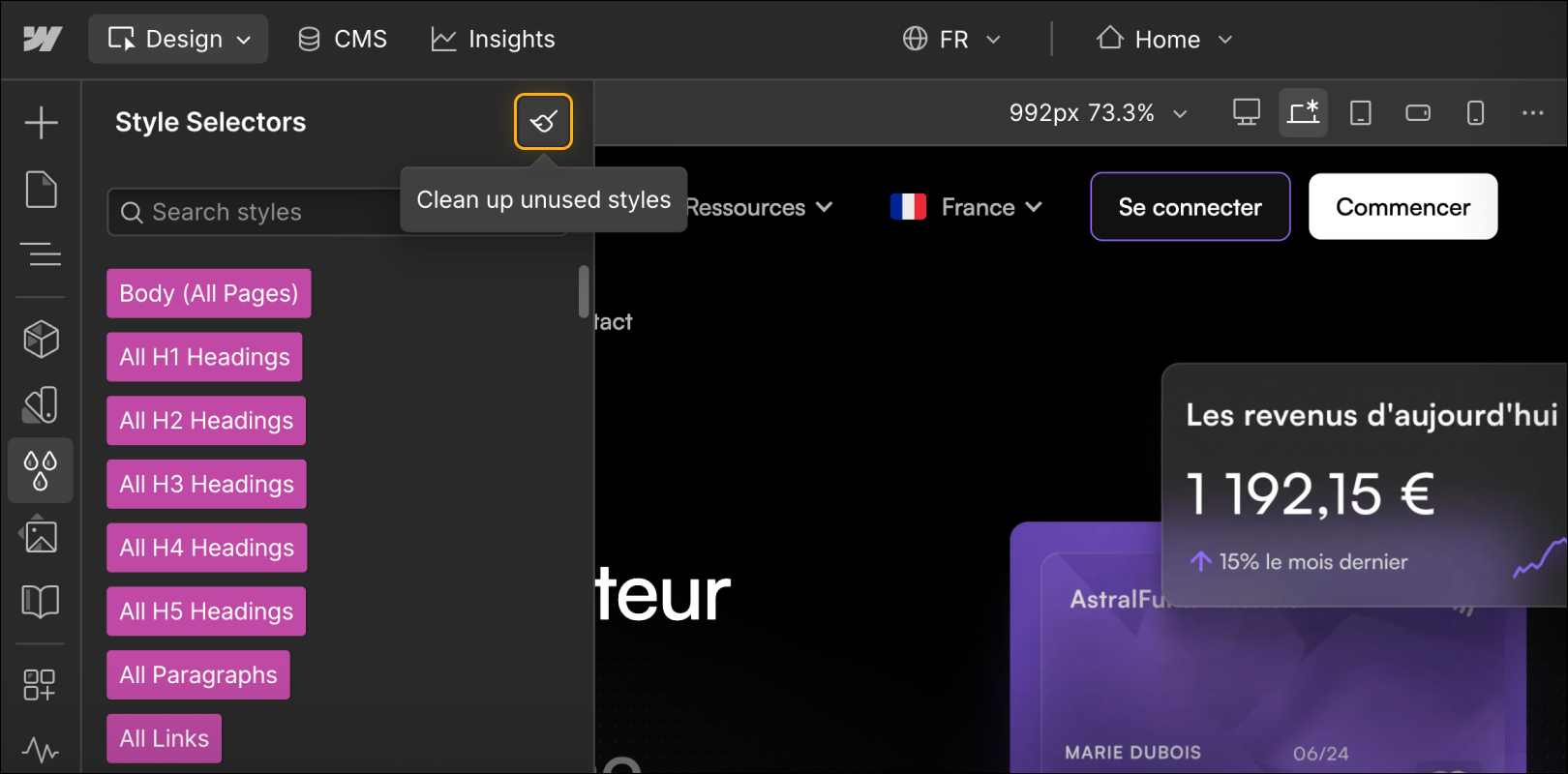Expand the Ressources menu on the page
This screenshot has width=1568, height=774.
759,207
